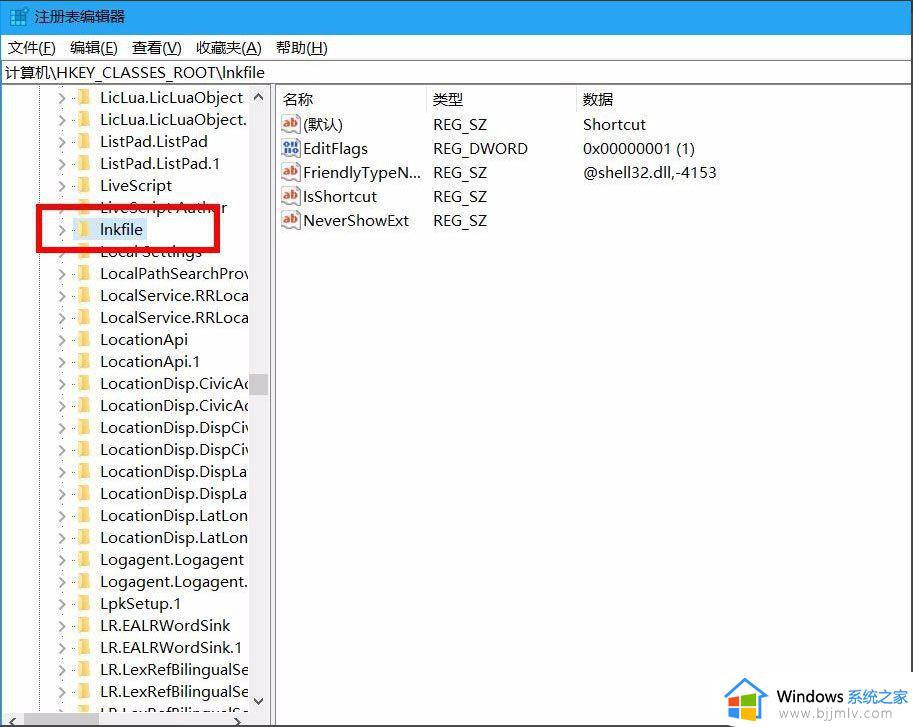Screen dimensions: 913x727
Task: Click the LocationApi folder icon
Action: pos(84,339)
